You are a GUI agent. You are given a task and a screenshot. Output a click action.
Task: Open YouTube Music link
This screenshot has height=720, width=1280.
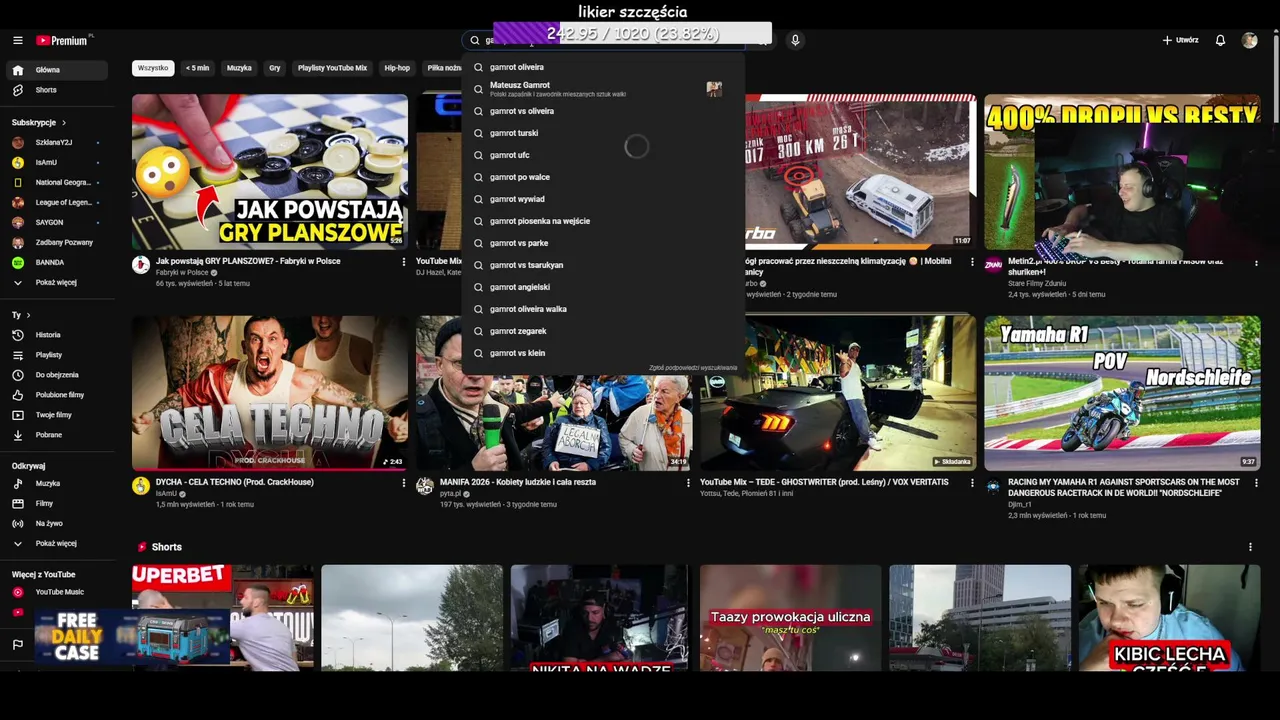click(56, 592)
